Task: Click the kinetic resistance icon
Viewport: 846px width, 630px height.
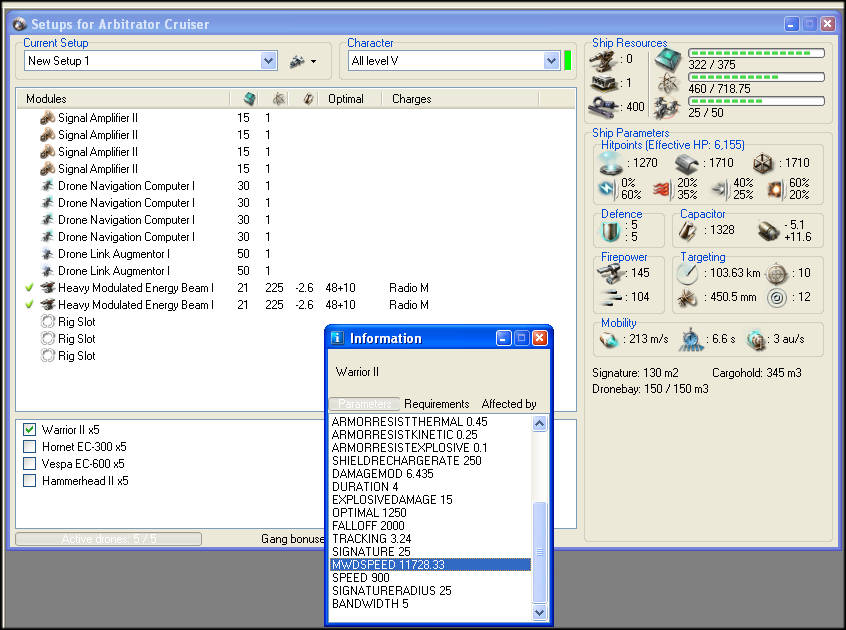Action: (x=720, y=189)
